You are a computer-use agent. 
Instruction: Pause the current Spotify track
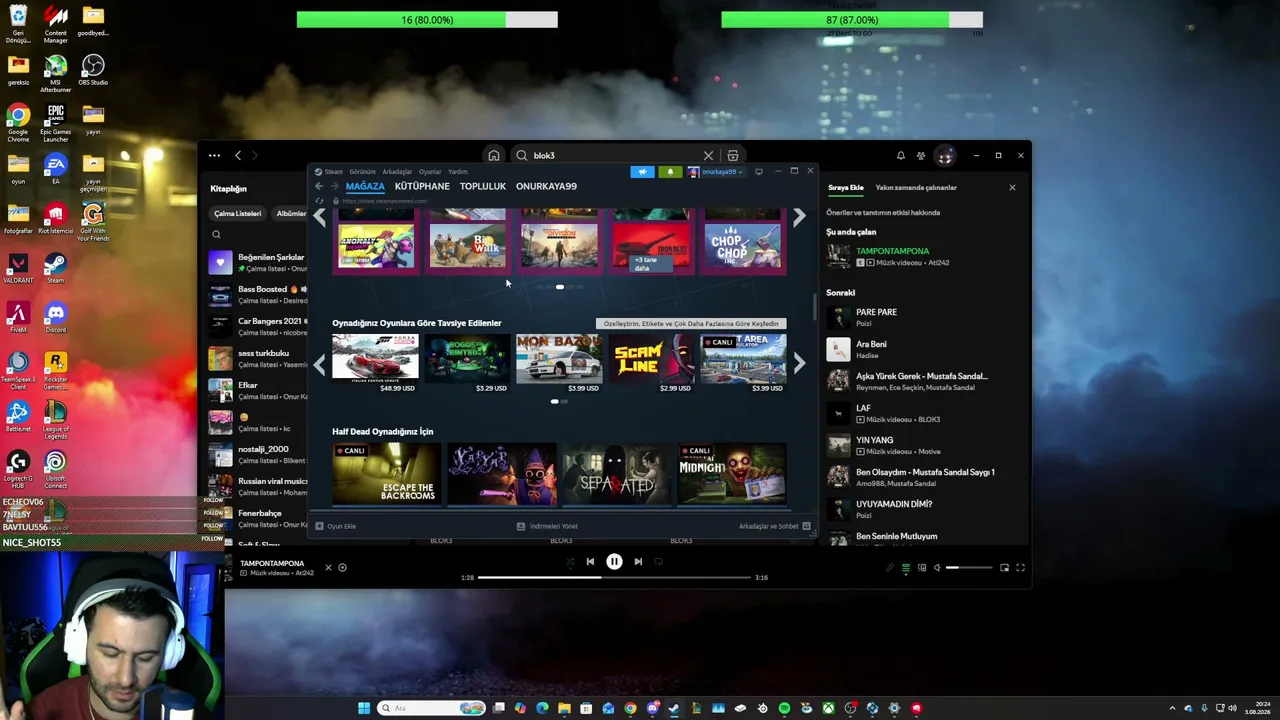[x=614, y=562]
